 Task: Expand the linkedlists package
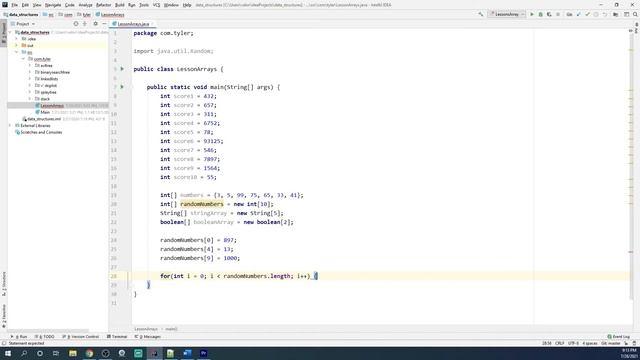pyautogui.click(x=30, y=79)
